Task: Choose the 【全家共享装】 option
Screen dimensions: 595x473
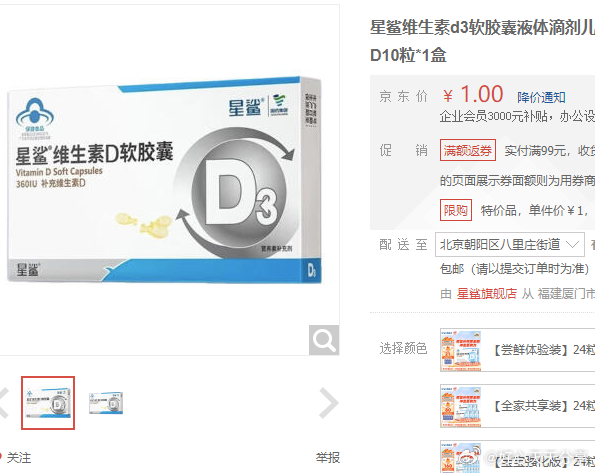Action: (x=518, y=406)
